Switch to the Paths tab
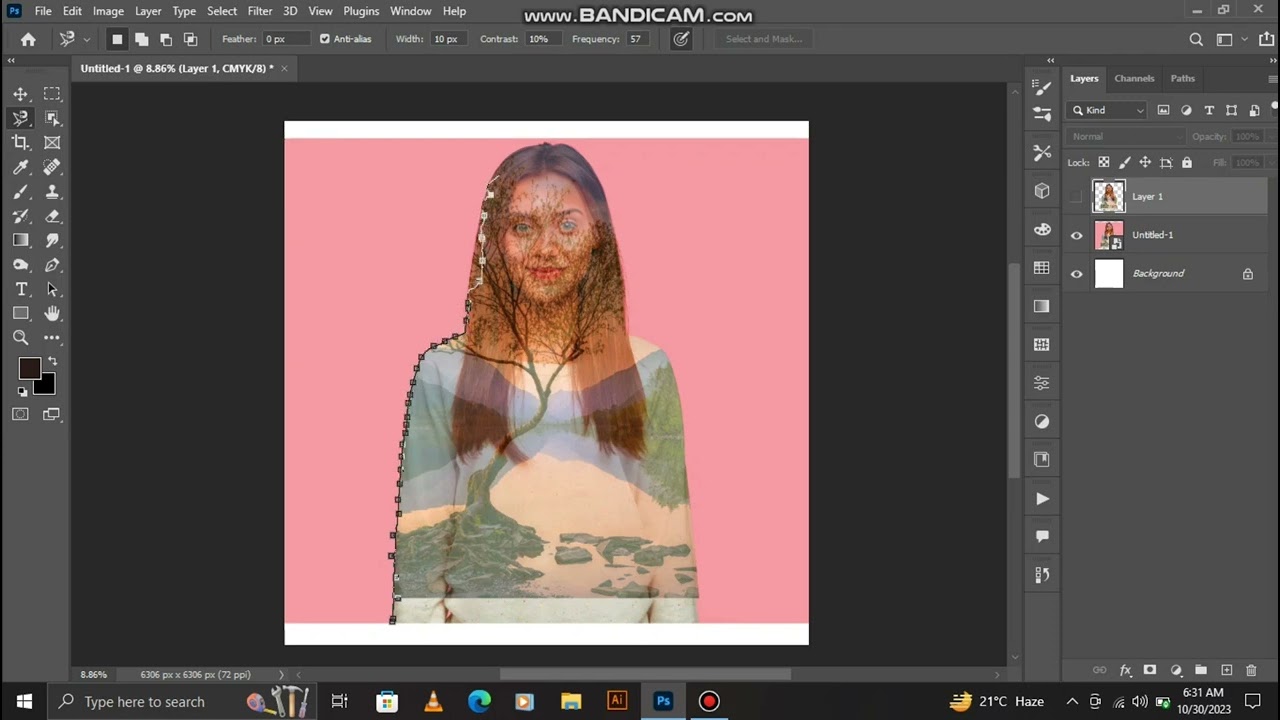 1183,78
